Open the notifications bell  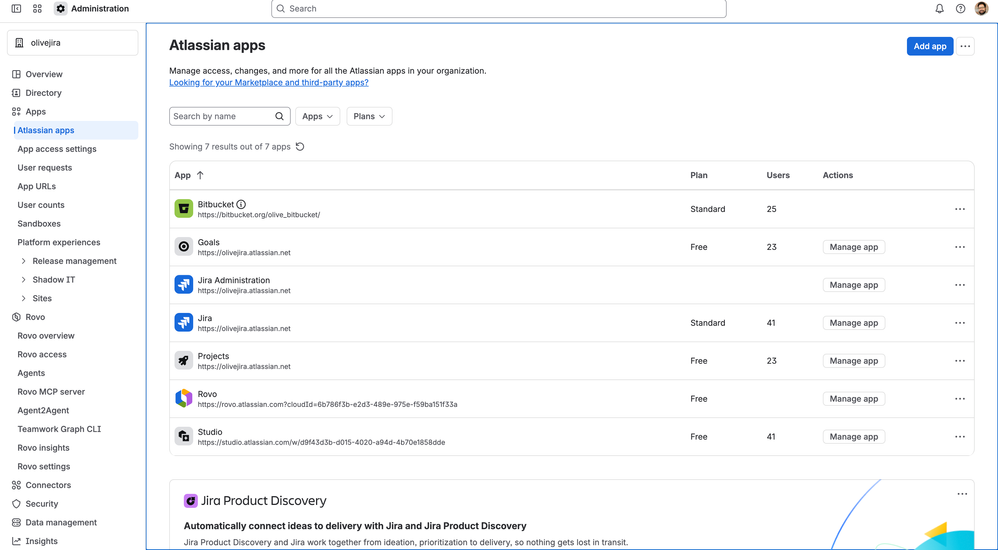point(939,9)
